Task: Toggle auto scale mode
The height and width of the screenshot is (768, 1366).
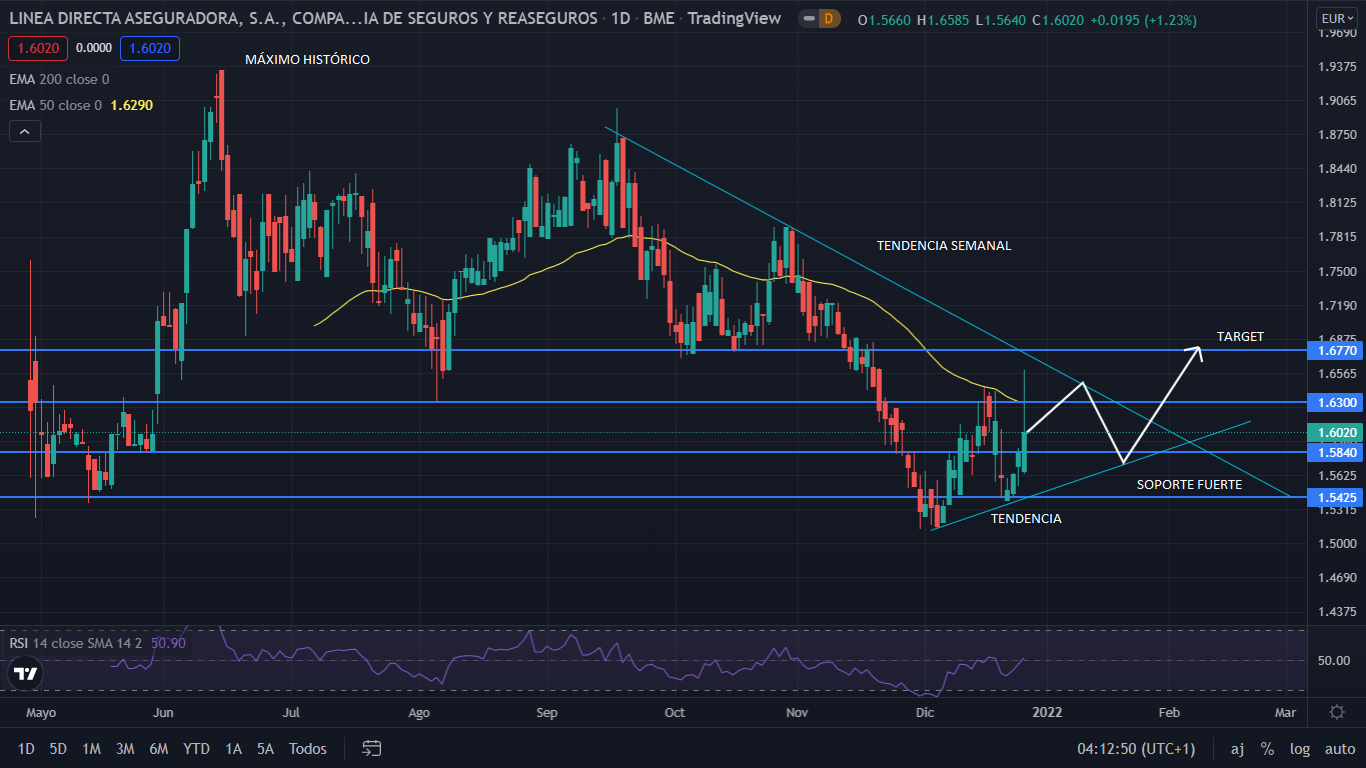Action: tap(1339, 748)
